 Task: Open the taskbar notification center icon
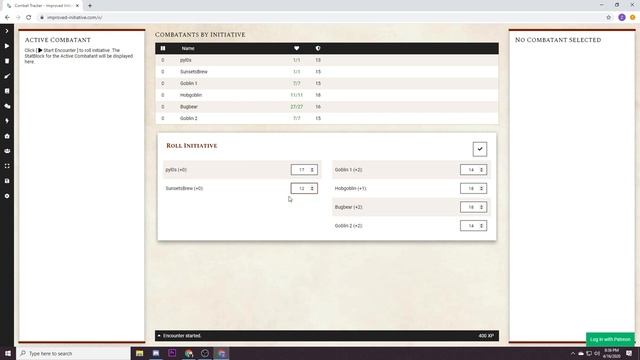(629, 353)
